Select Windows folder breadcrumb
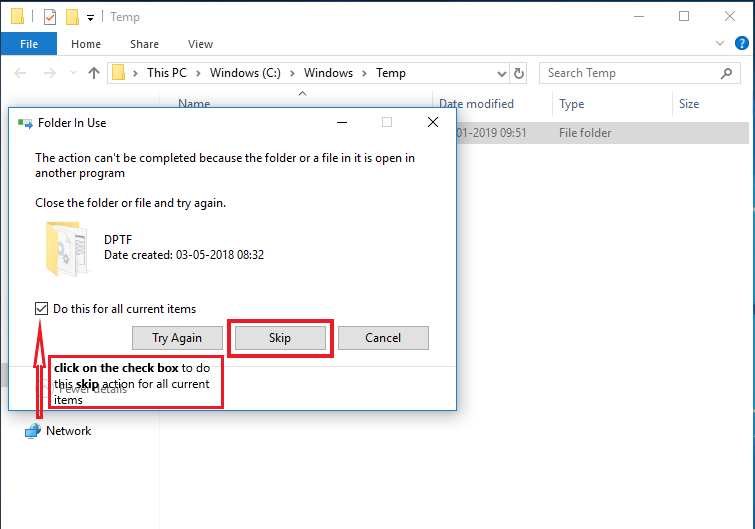The height and width of the screenshot is (529, 755). (x=328, y=73)
